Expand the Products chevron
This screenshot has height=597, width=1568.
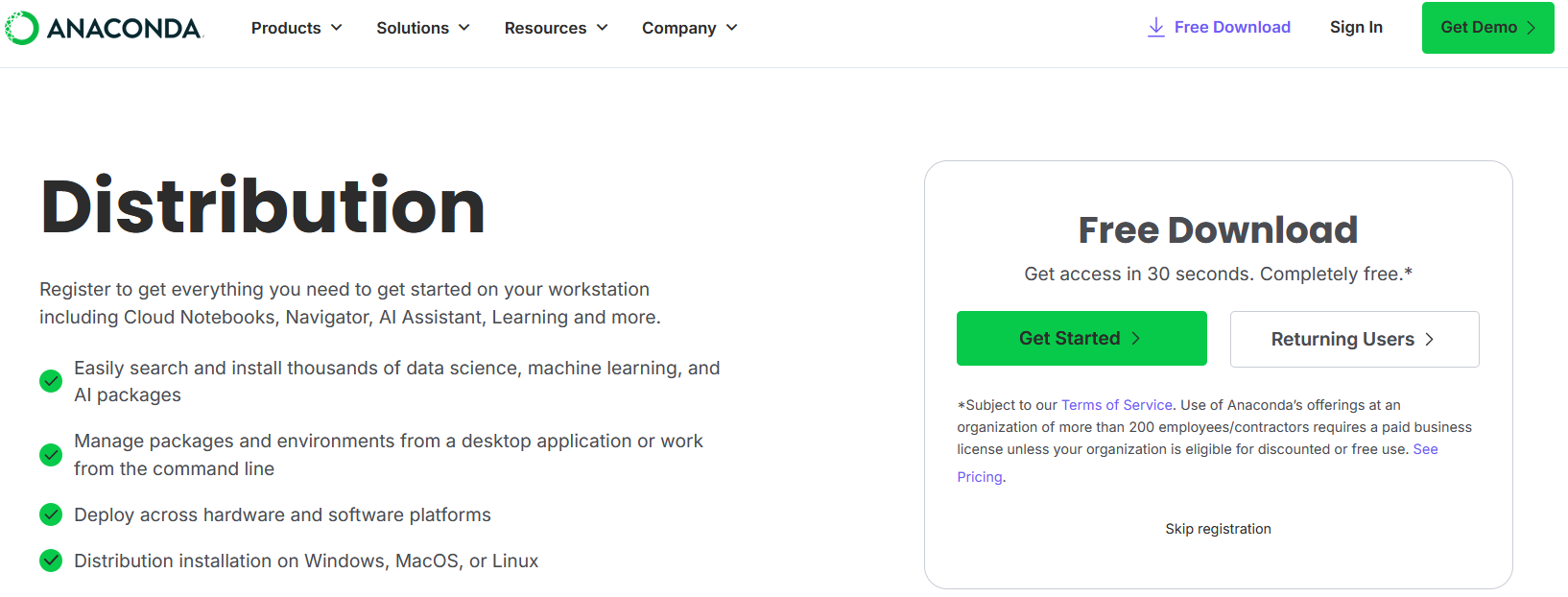(337, 28)
